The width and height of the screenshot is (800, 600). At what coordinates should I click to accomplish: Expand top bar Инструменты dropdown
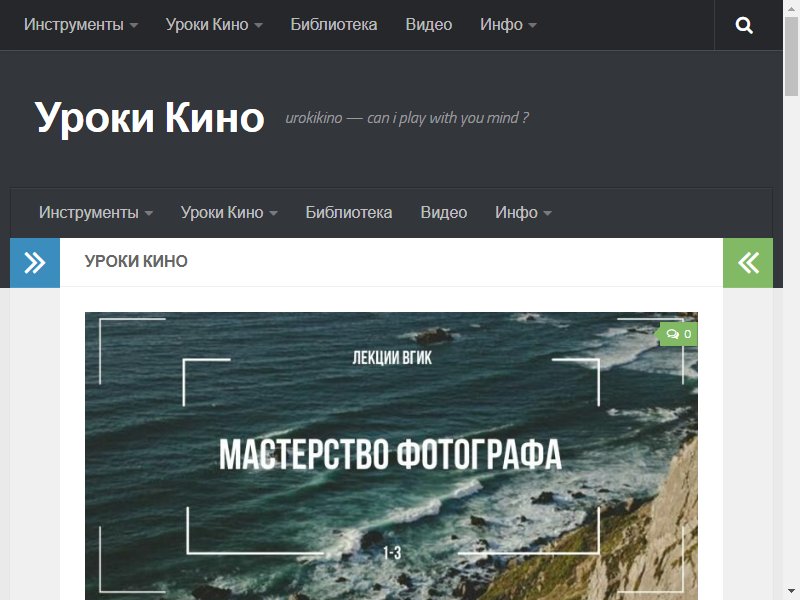click(81, 24)
